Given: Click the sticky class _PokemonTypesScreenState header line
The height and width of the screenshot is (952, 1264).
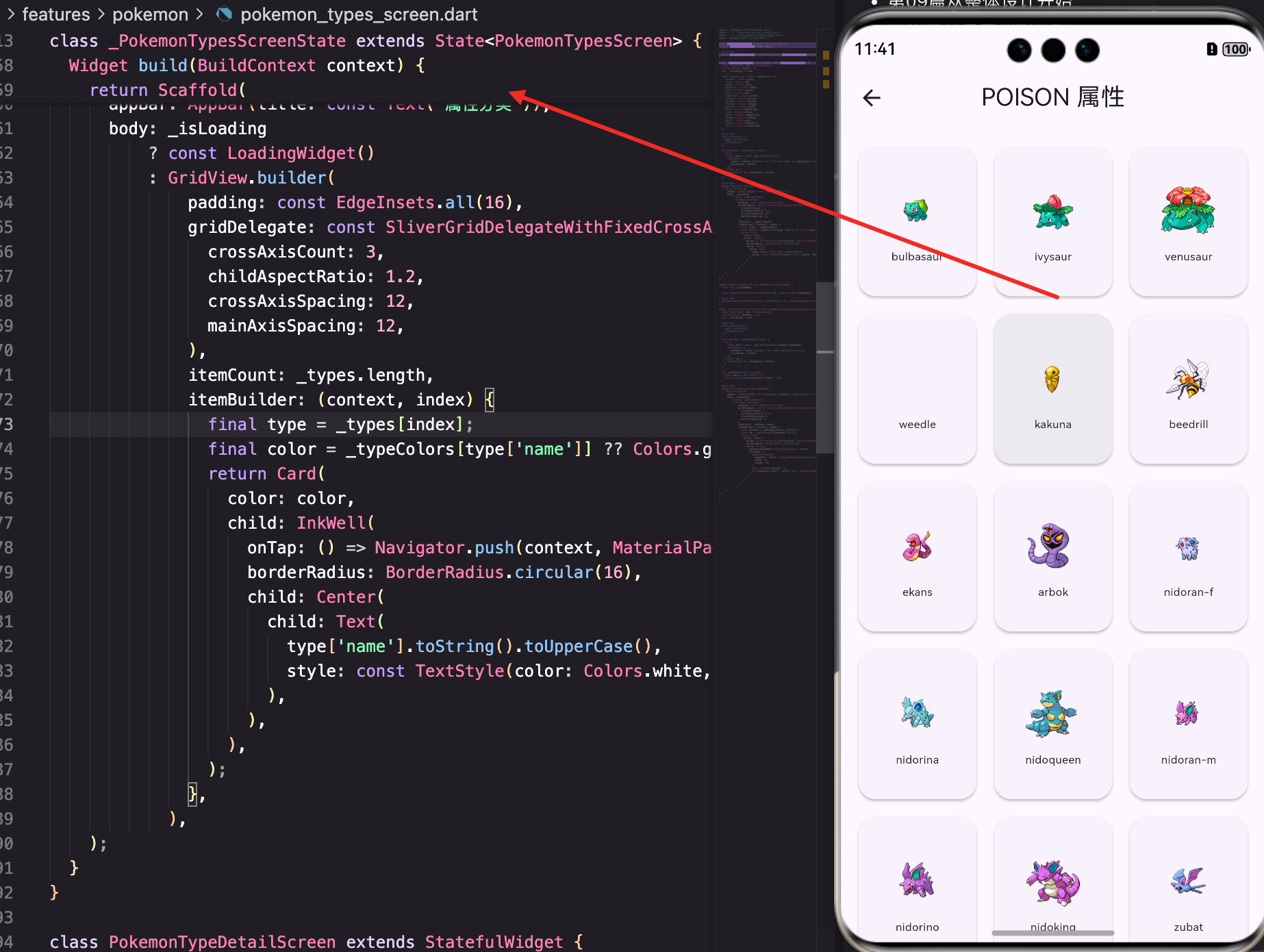Looking at the screenshot, I should [x=375, y=40].
